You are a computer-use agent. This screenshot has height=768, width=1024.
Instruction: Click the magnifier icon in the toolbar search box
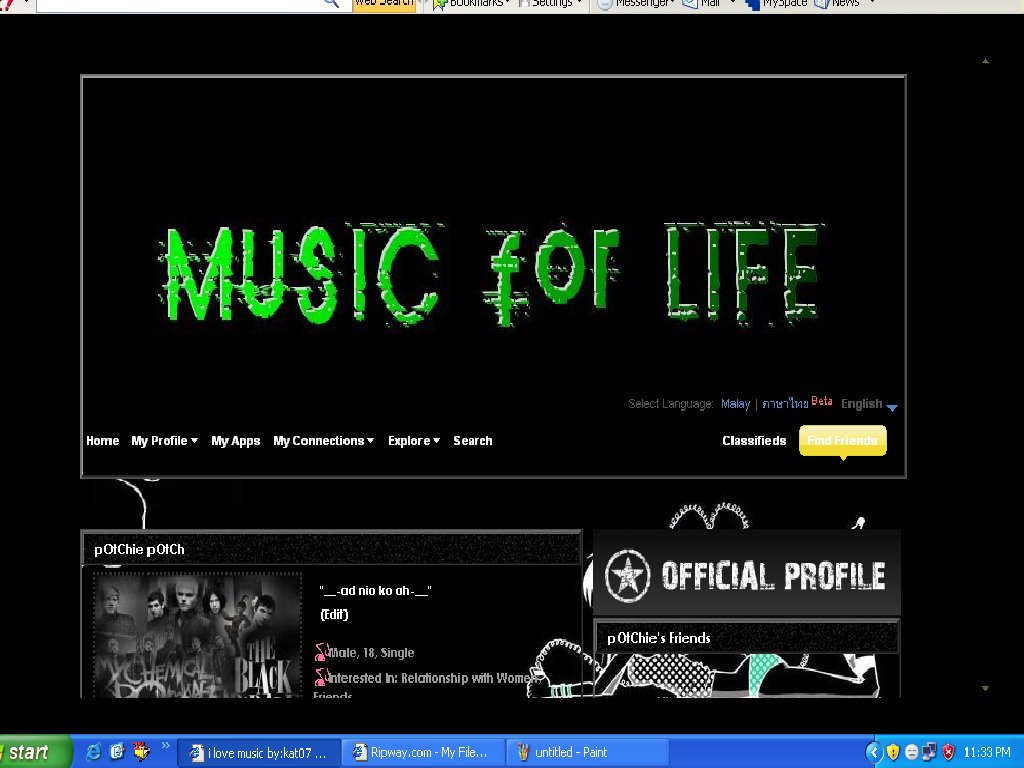pyautogui.click(x=332, y=3)
